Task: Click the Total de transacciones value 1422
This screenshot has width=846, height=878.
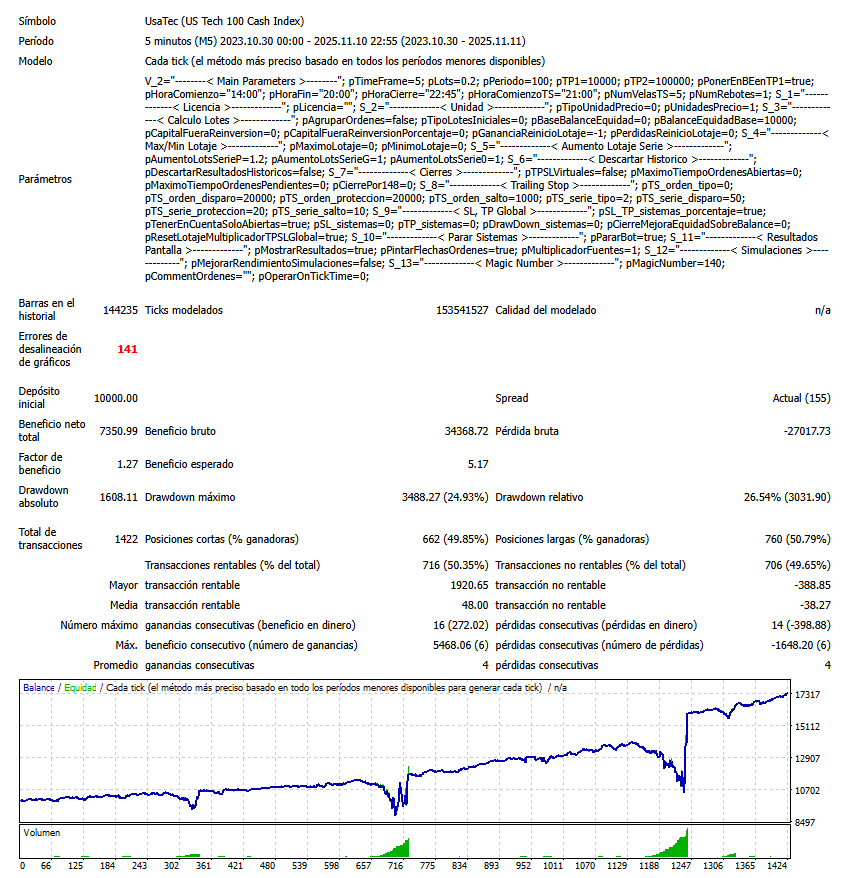Action: [126, 539]
